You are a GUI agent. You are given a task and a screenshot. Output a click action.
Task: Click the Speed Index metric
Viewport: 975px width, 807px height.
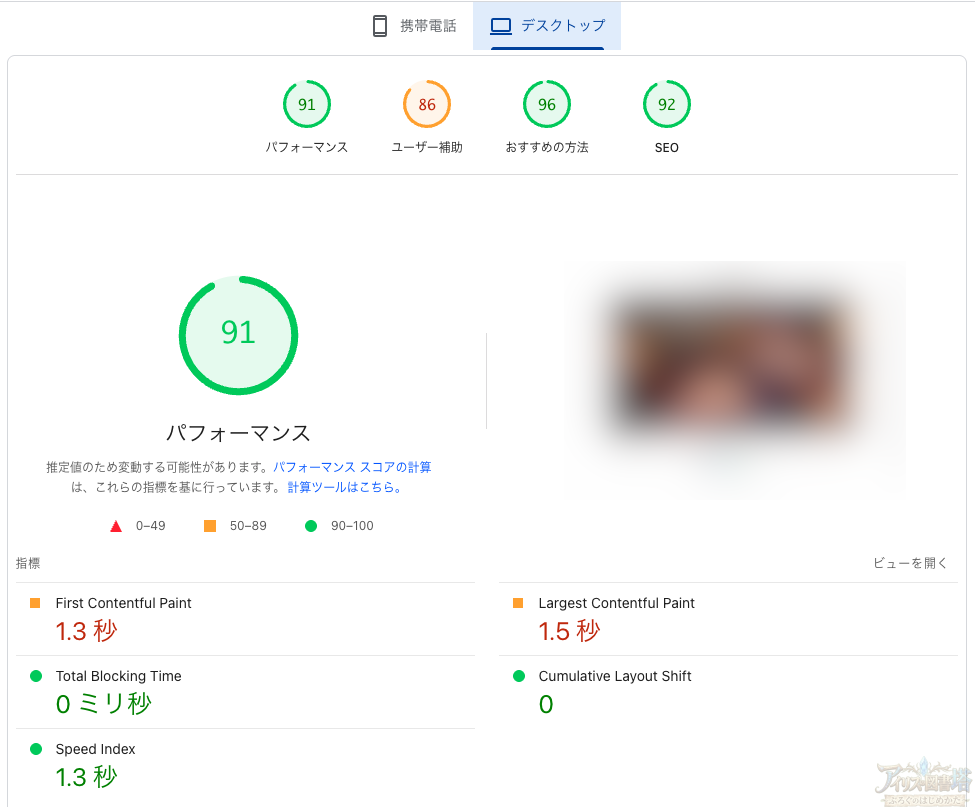coord(95,749)
